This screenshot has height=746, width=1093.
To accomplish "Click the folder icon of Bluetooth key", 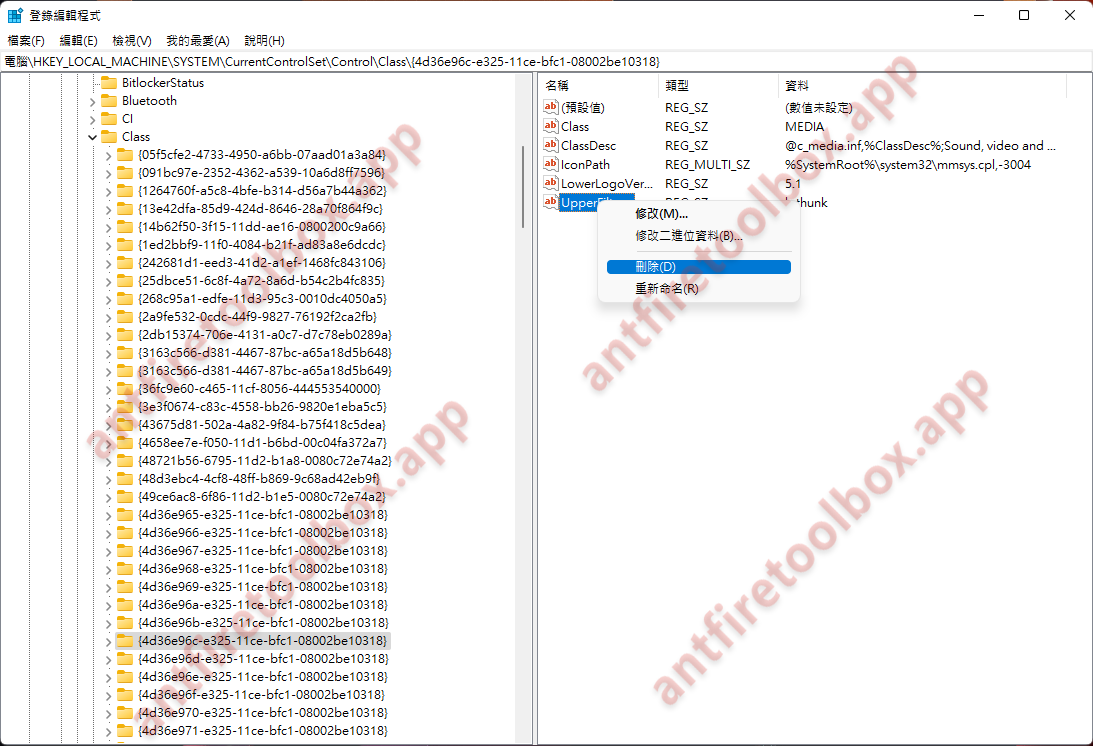I will click(108, 101).
